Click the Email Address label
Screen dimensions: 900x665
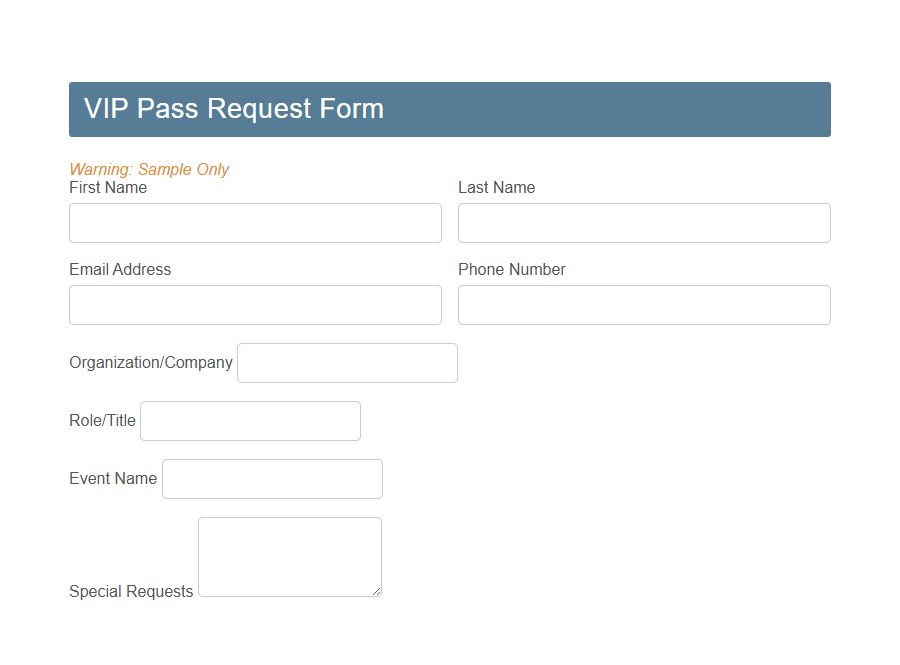(x=120, y=269)
